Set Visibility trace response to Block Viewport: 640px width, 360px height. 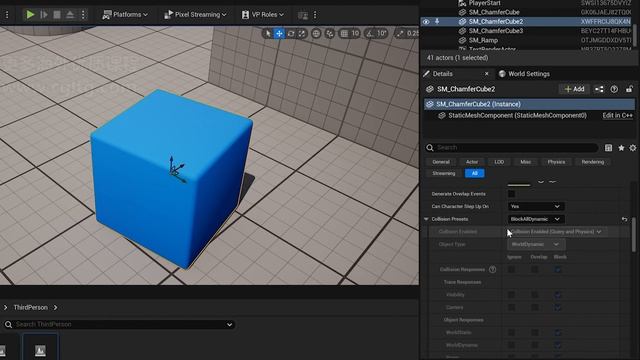[558, 295]
